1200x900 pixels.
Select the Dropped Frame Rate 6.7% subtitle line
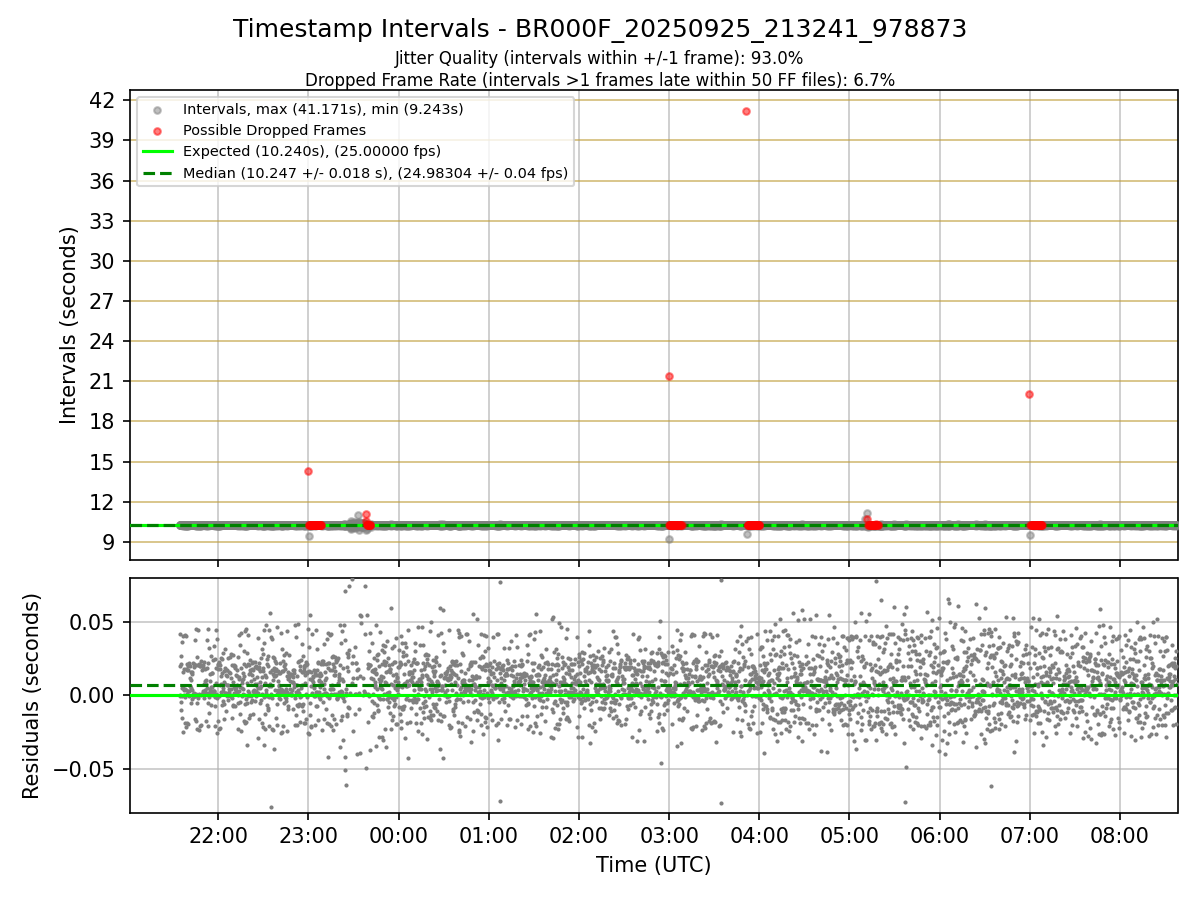[x=600, y=79]
